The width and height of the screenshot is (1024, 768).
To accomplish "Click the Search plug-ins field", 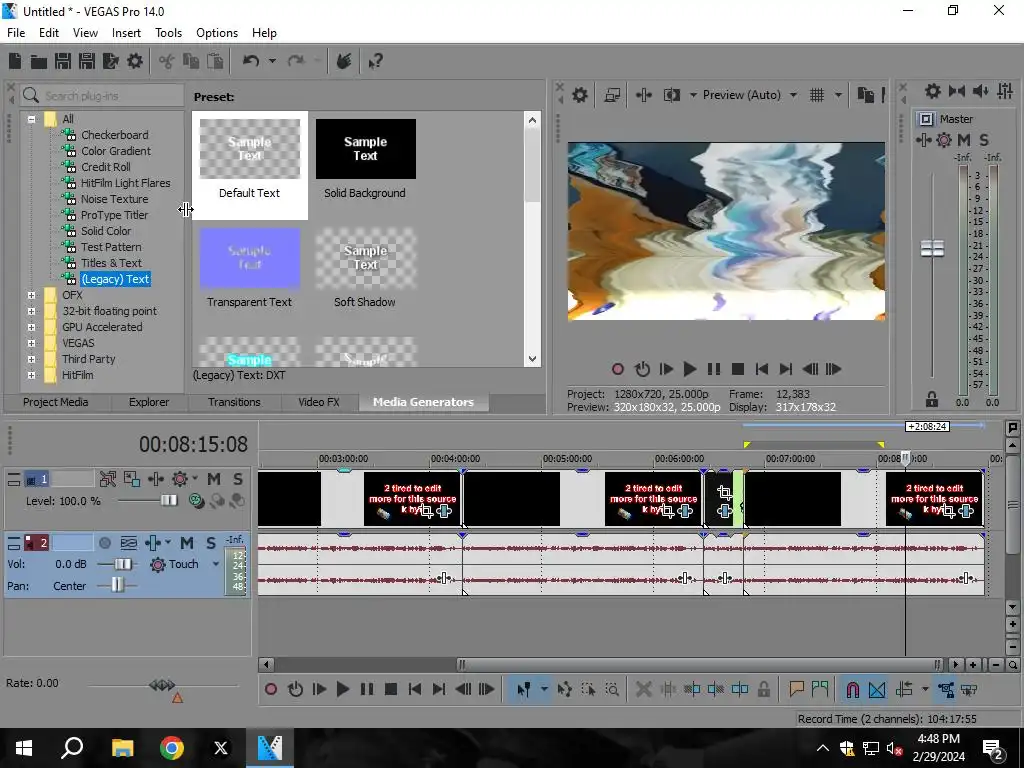I will click(100, 96).
